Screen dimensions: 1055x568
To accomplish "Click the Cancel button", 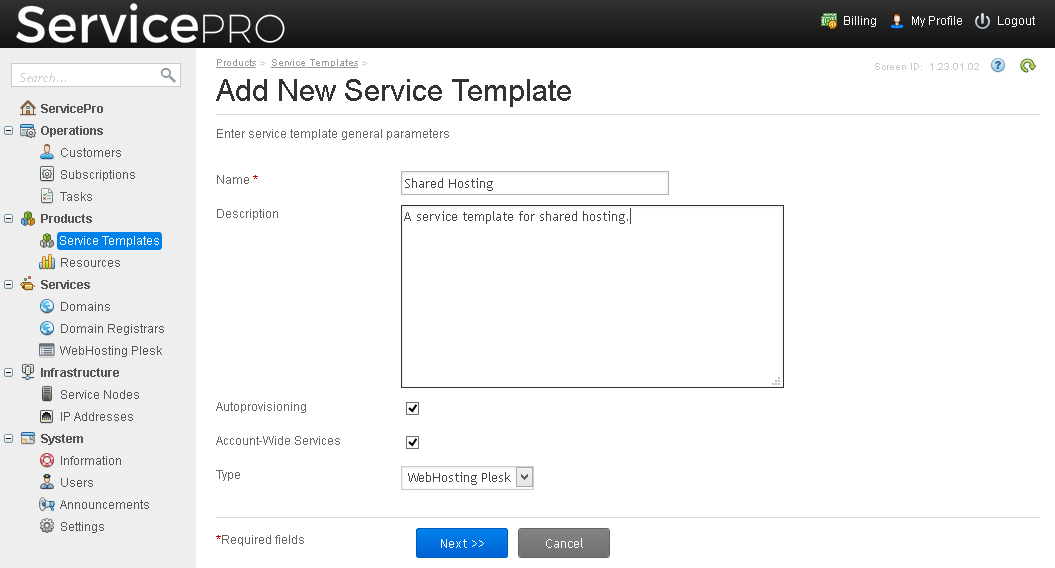I will (x=564, y=543).
